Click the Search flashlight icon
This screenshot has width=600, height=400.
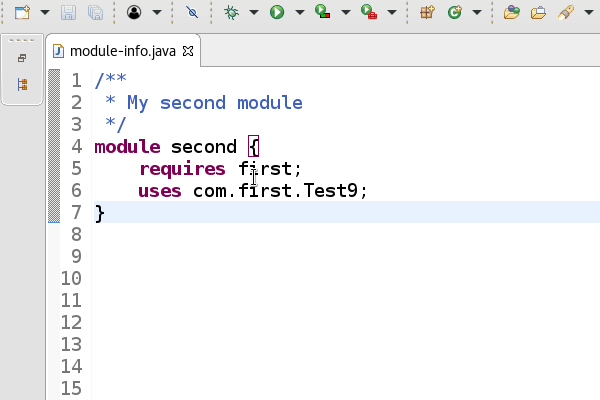click(566, 12)
